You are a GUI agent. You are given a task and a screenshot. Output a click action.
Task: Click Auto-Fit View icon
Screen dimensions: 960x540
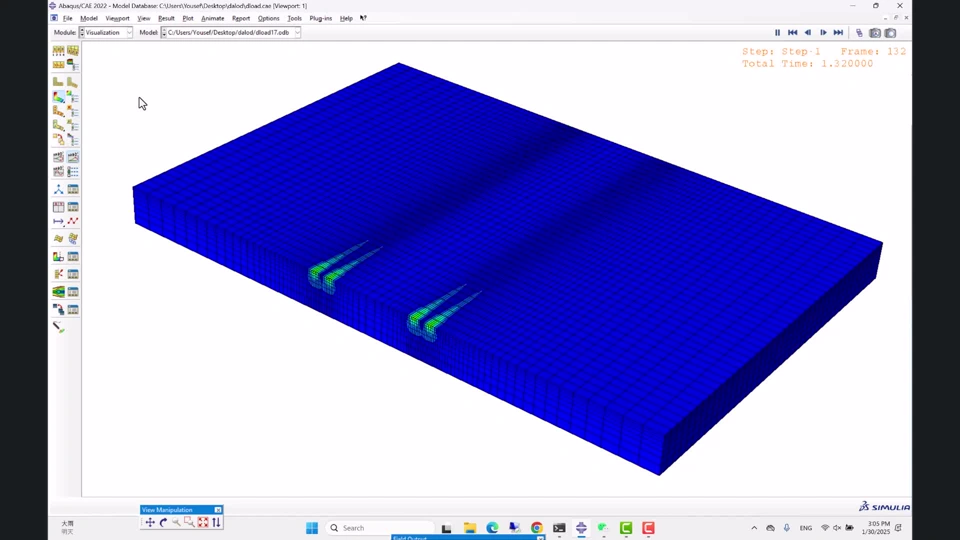(203, 522)
